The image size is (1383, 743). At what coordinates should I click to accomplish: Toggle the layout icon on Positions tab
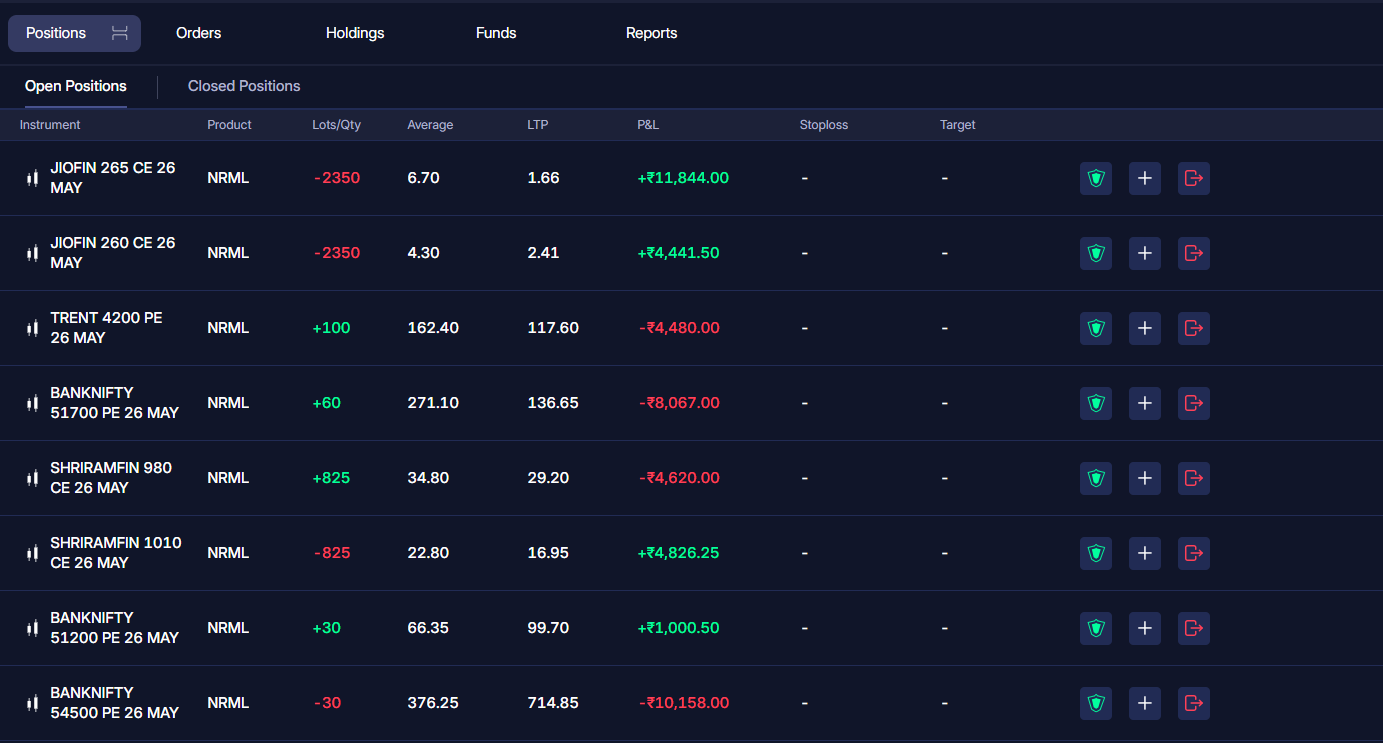click(x=119, y=33)
